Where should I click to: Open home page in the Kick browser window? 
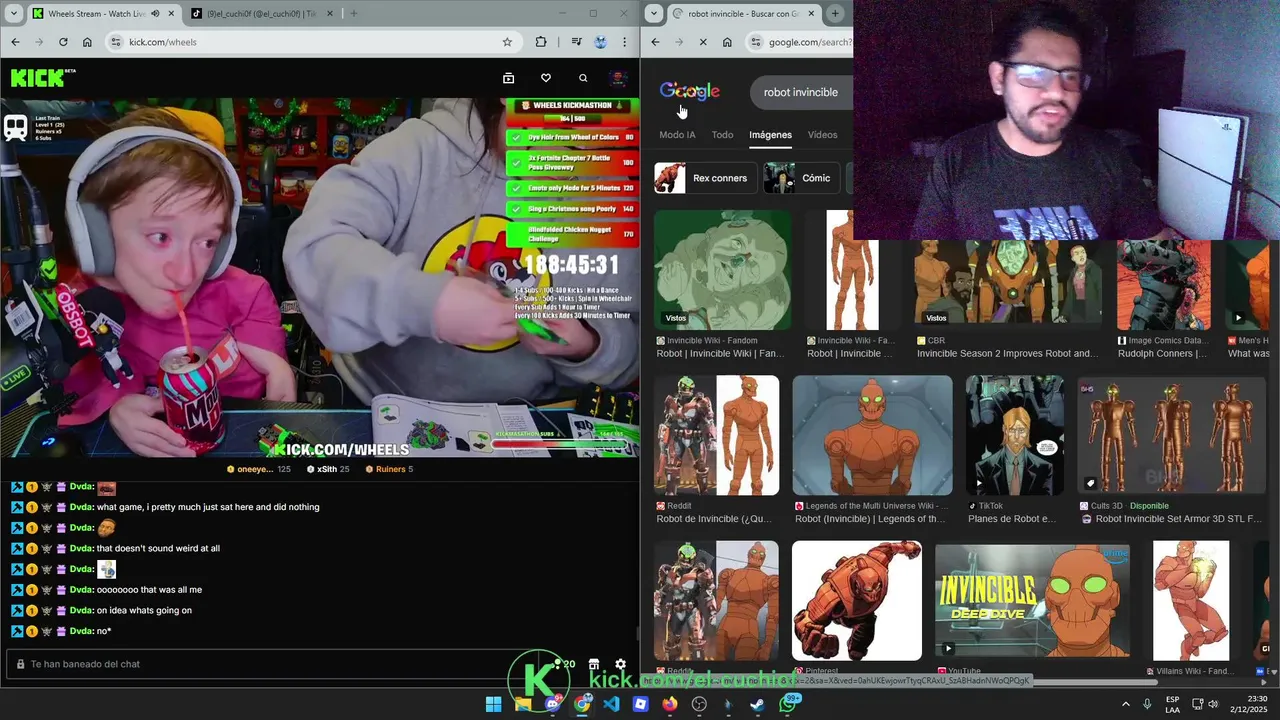point(87,42)
